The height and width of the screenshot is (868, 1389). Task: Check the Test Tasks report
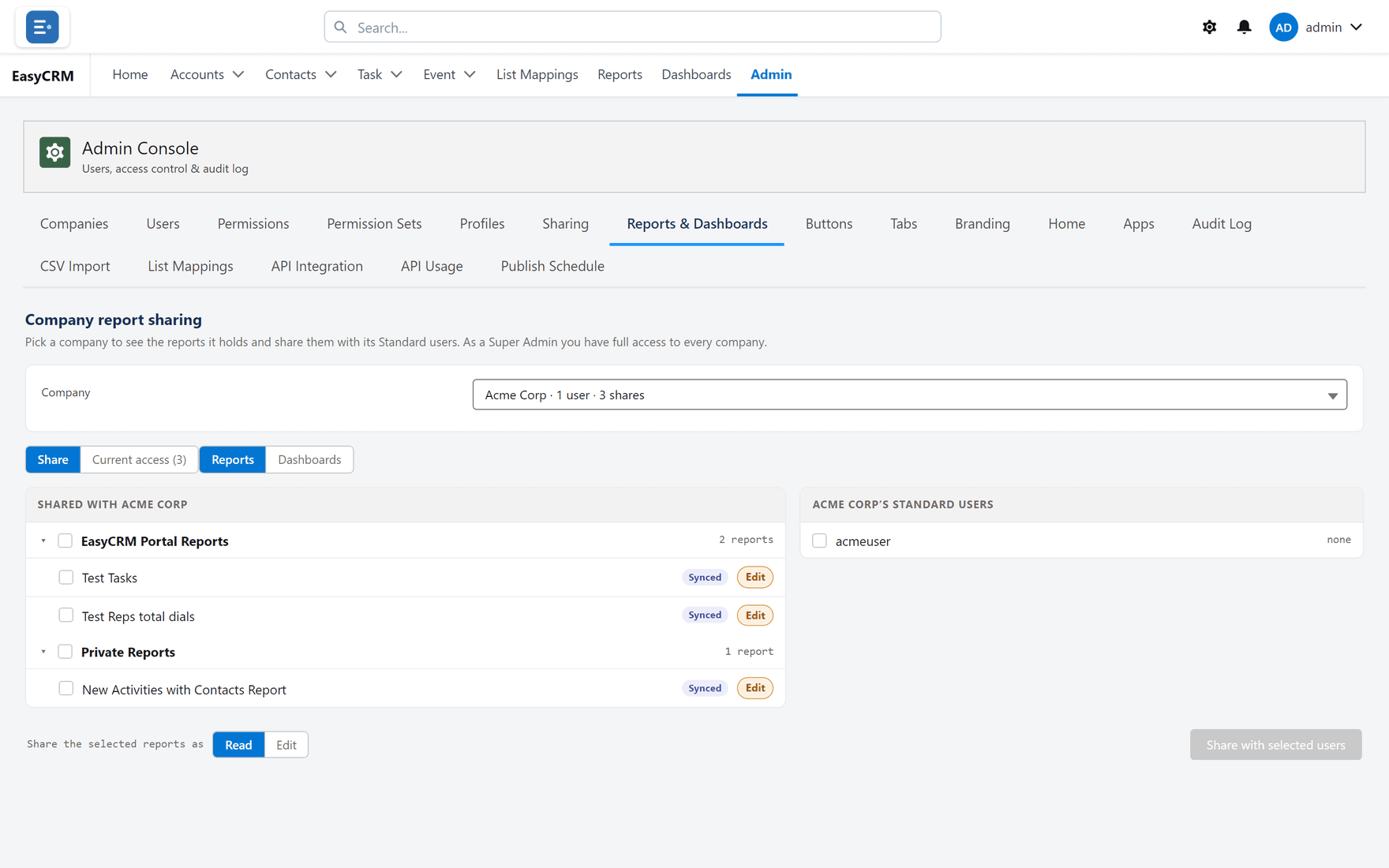coord(66,578)
